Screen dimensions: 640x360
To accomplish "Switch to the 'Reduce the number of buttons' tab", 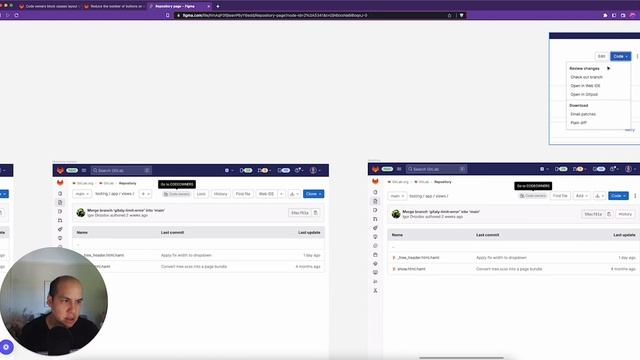I will [113, 6].
